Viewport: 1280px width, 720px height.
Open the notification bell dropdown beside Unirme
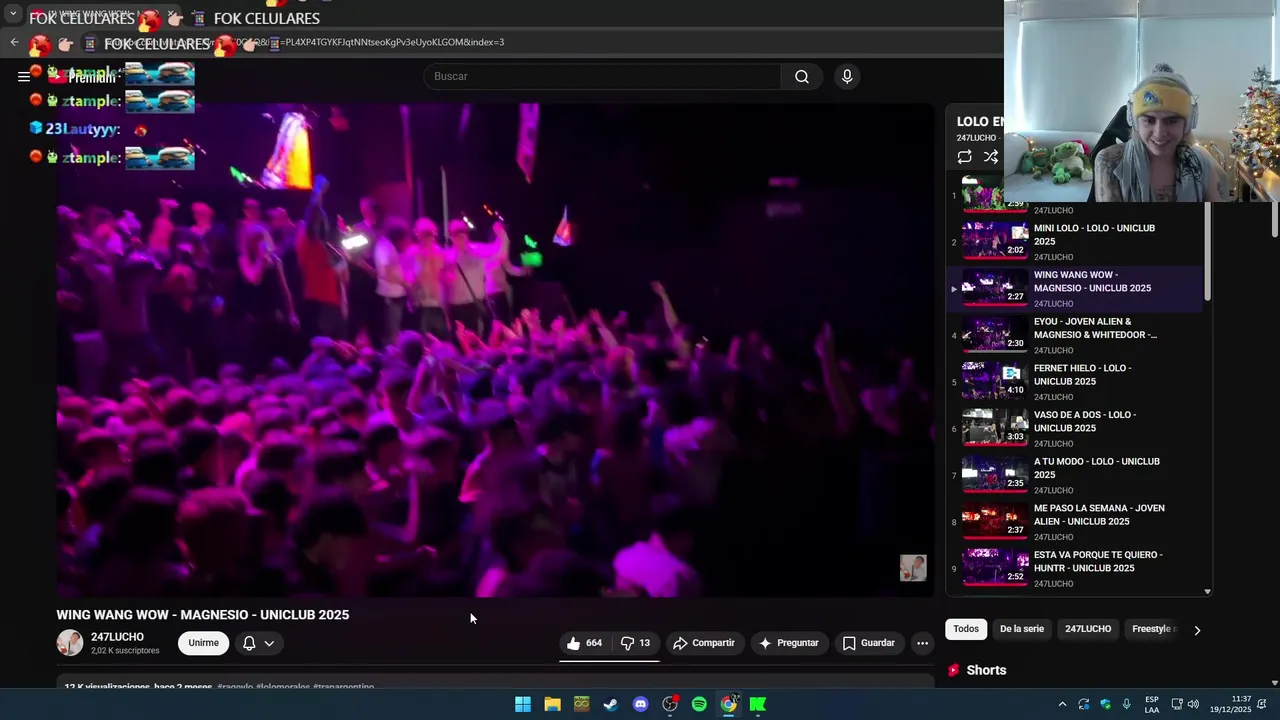click(258, 643)
